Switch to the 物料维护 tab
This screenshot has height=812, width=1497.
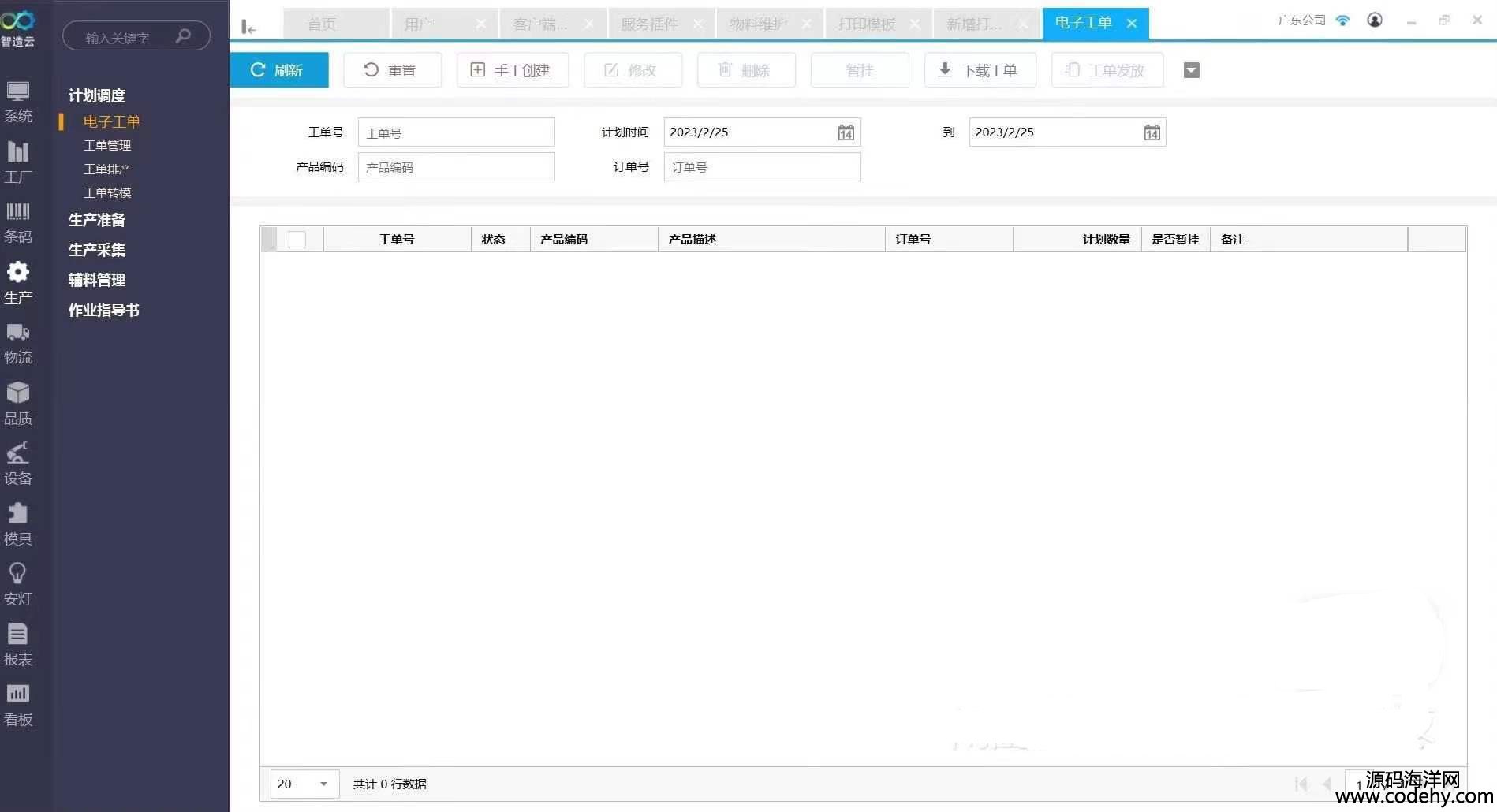(x=758, y=24)
